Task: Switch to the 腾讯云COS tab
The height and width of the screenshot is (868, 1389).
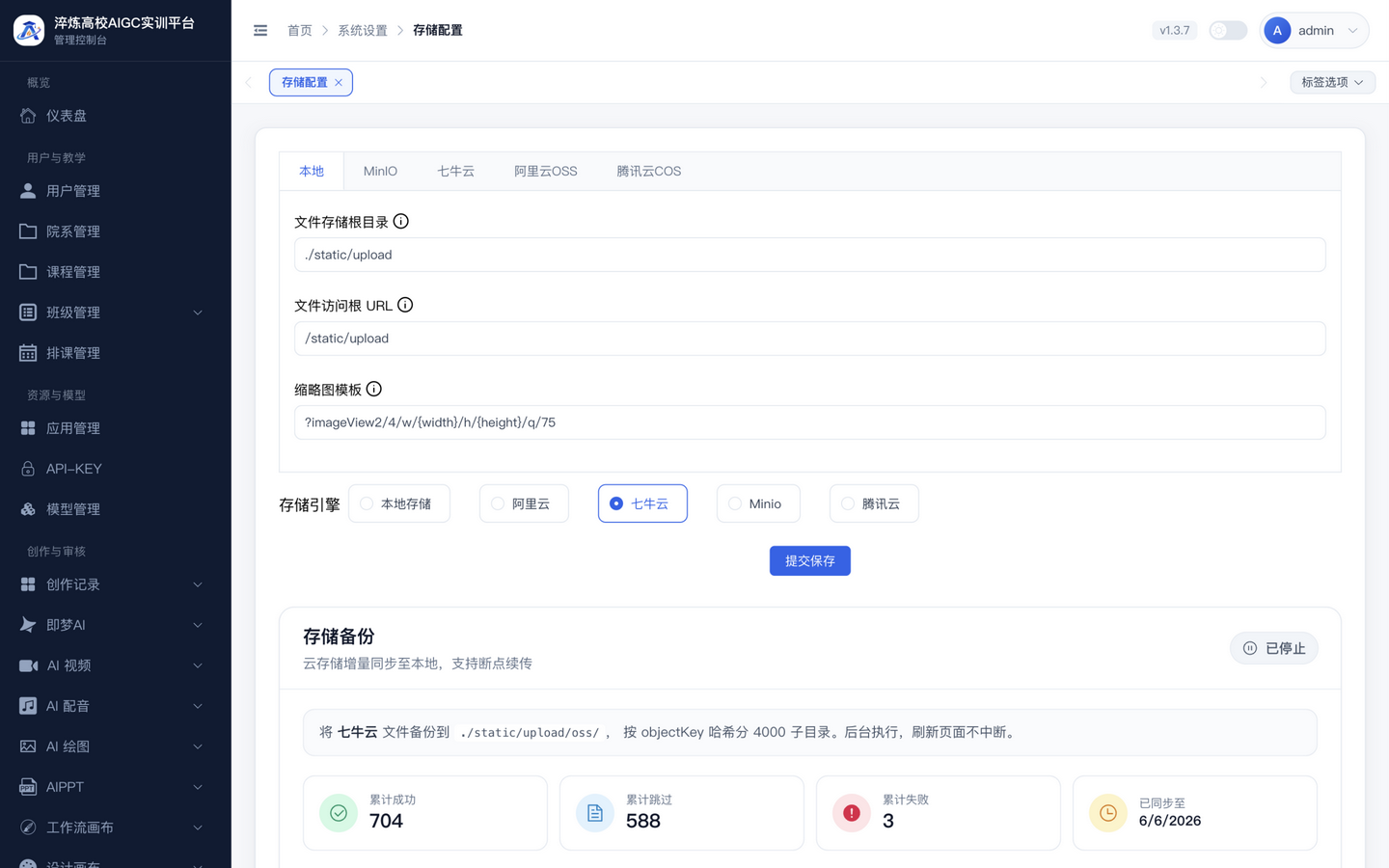Action: tap(649, 171)
